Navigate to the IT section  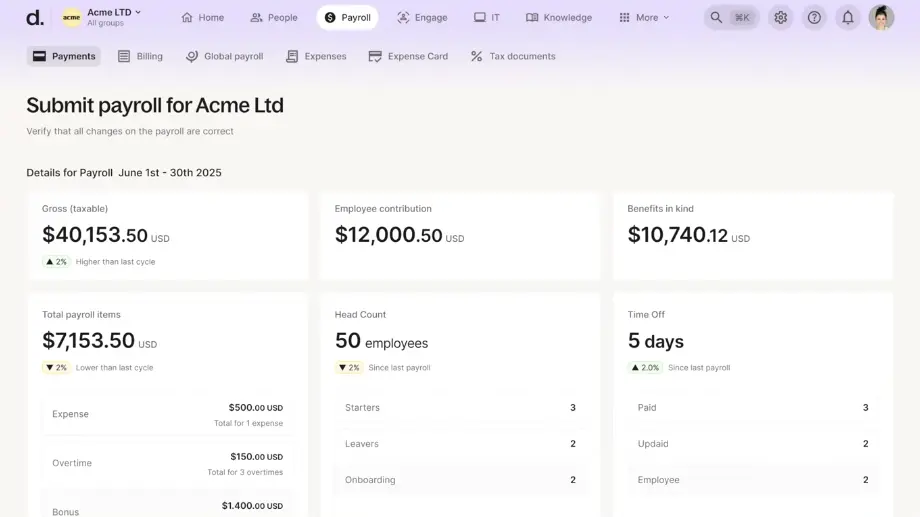487,17
